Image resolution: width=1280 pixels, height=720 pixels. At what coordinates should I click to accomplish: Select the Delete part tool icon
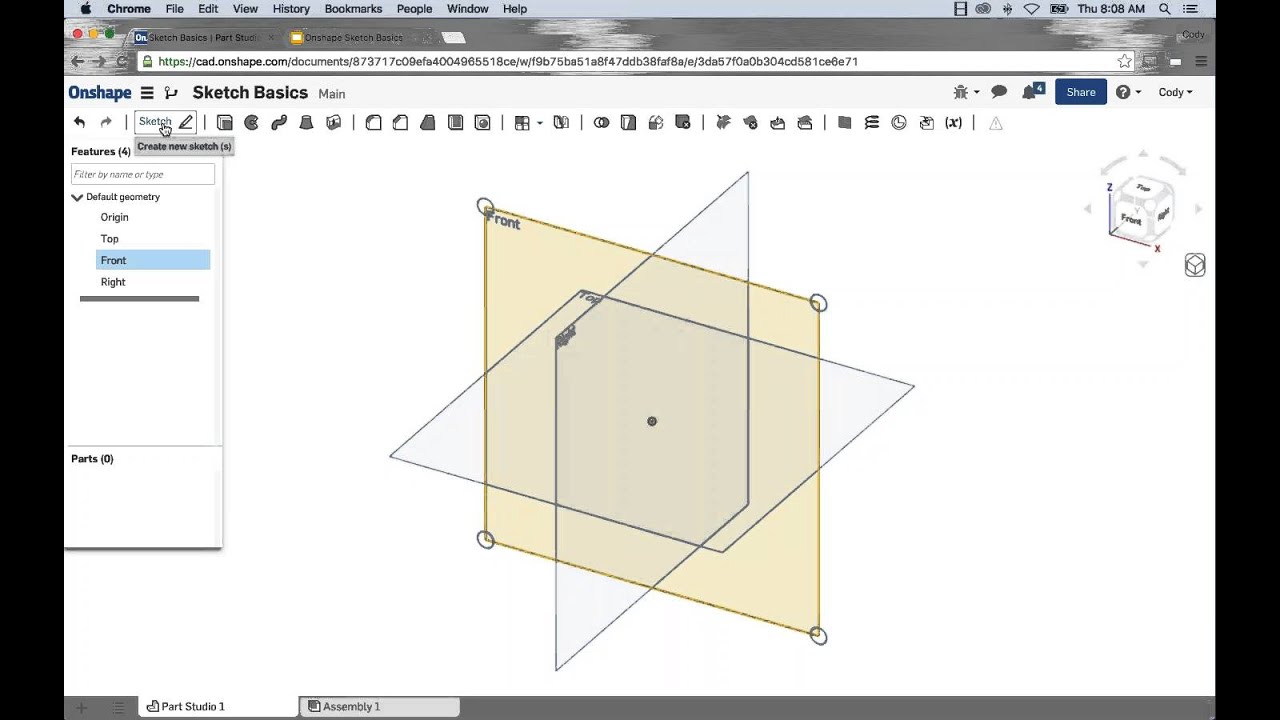coord(683,123)
